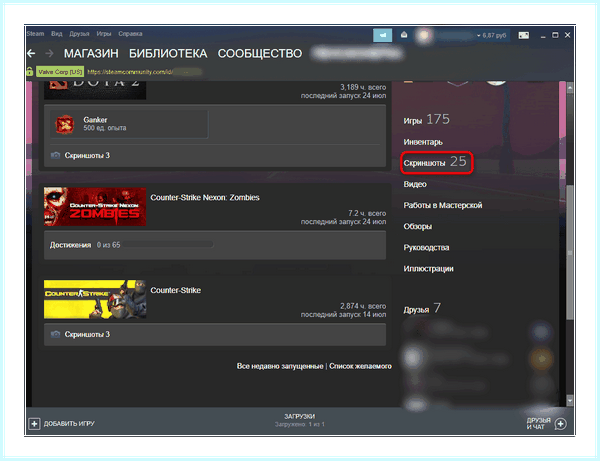Open Список желаемого link
Screen dimensions: 600x461
tap(360, 366)
